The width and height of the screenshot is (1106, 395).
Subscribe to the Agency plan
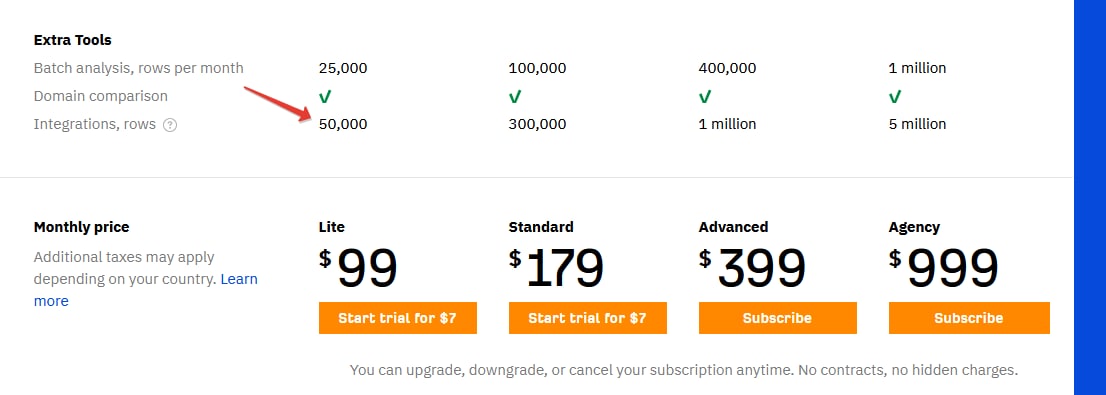tap(969, 318)
